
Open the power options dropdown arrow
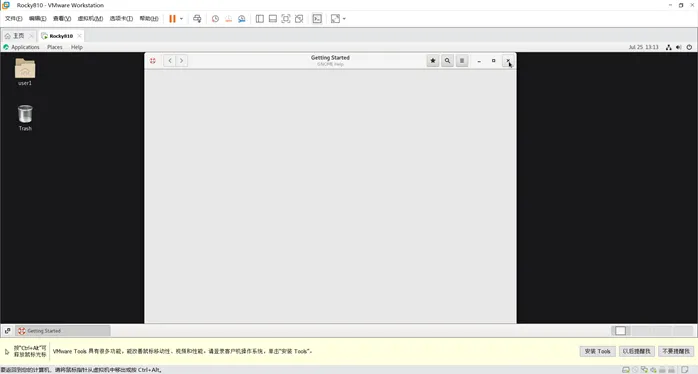(x=182, y=19)
